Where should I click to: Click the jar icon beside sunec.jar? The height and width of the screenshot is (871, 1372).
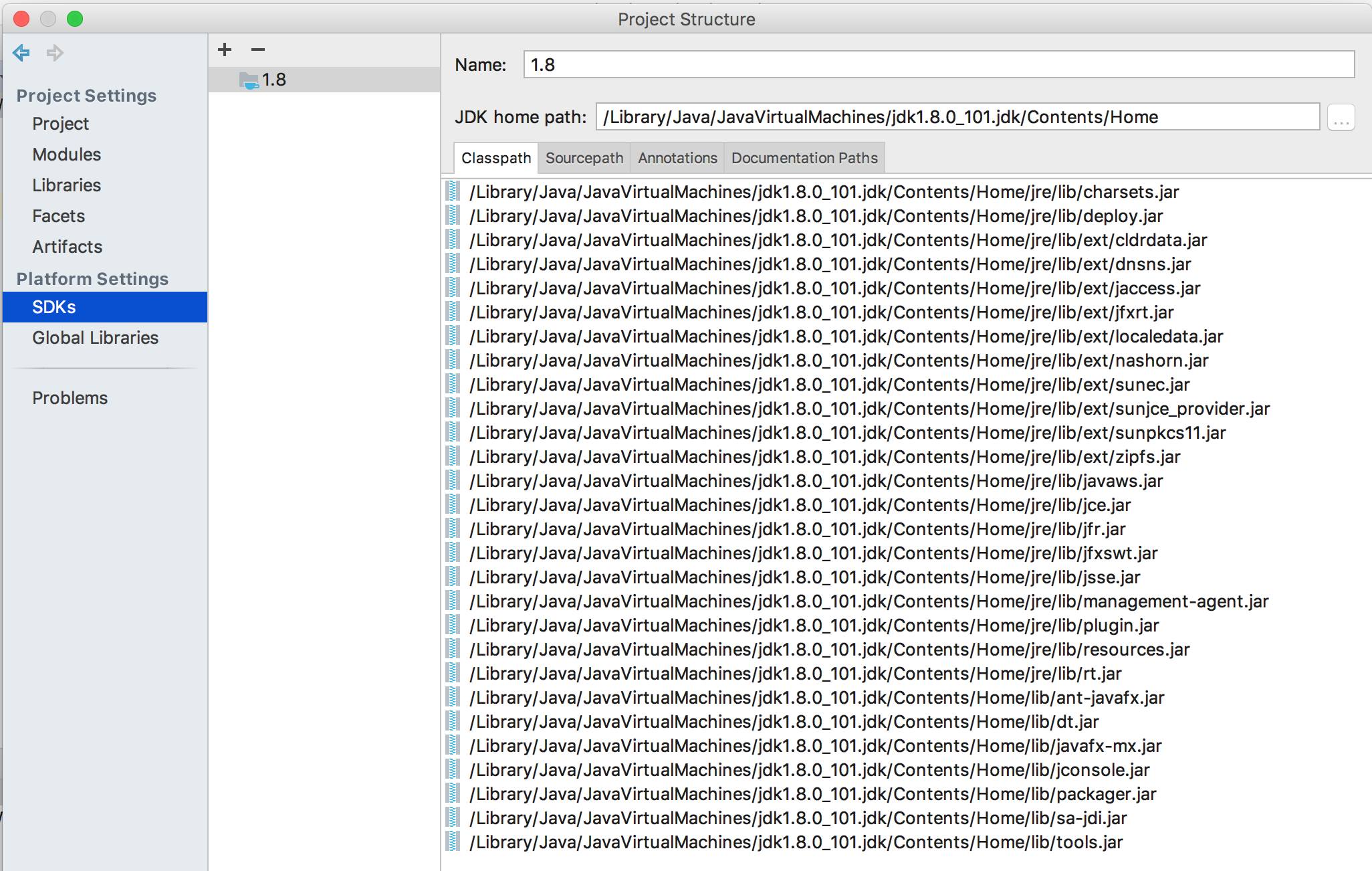(x=453, y=385)
